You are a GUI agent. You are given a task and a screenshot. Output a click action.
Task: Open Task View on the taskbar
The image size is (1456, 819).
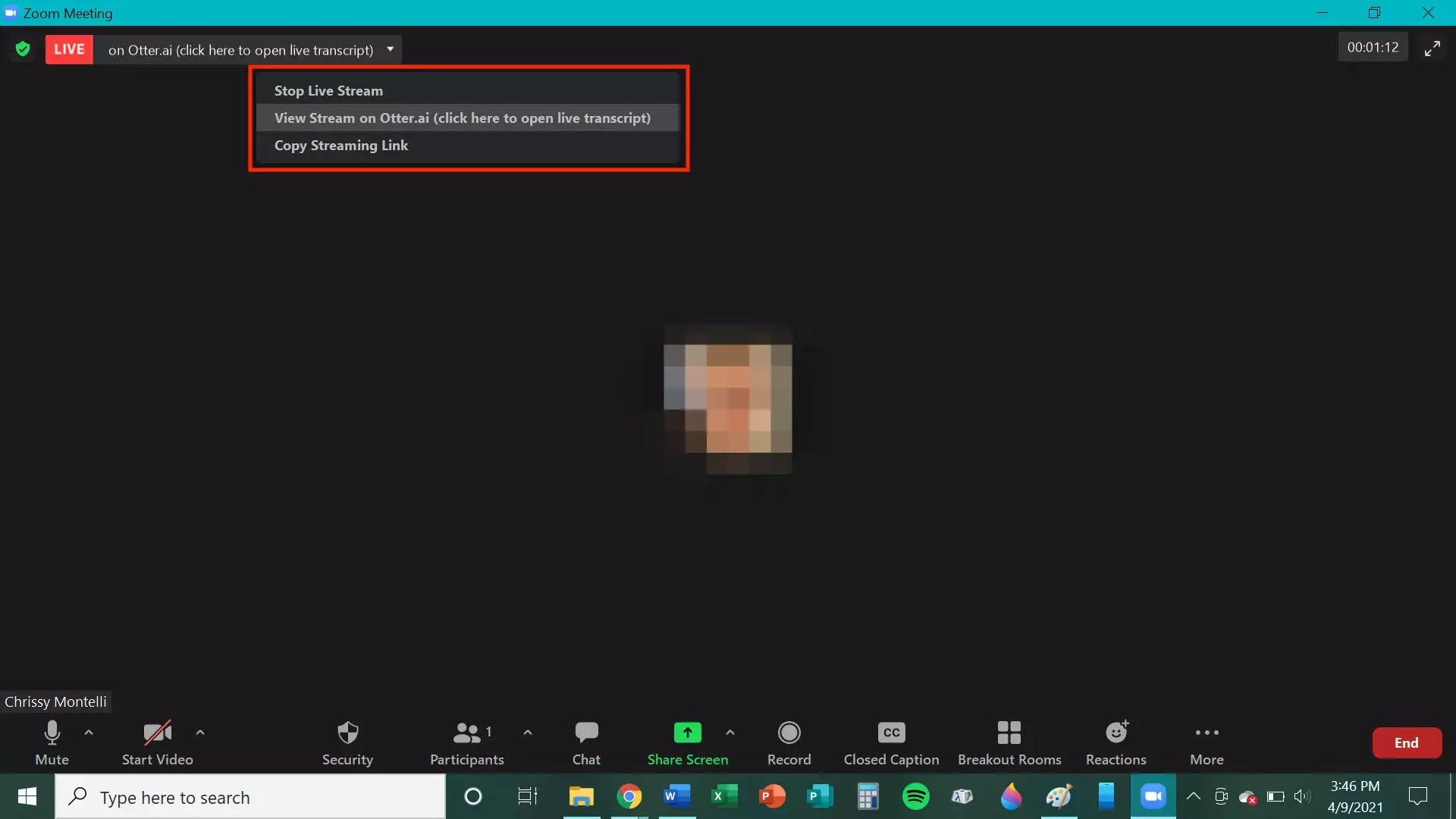tap(527, 796)
